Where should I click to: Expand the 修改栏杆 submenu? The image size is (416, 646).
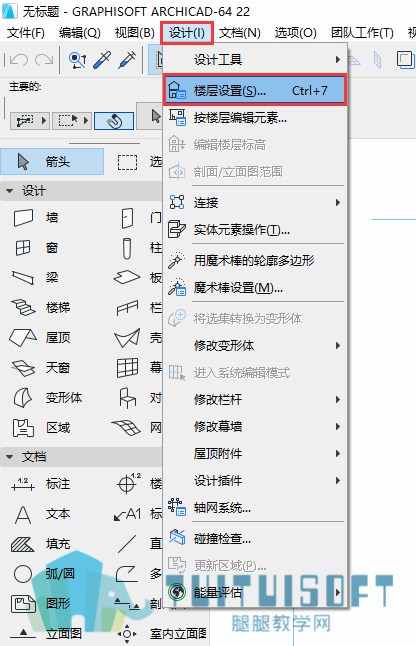[x=255, y=399]
